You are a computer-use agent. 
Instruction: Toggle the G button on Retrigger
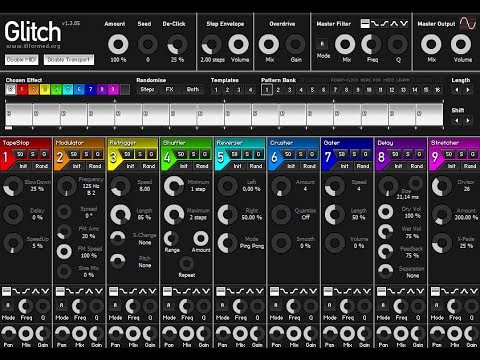coord(151,154)
